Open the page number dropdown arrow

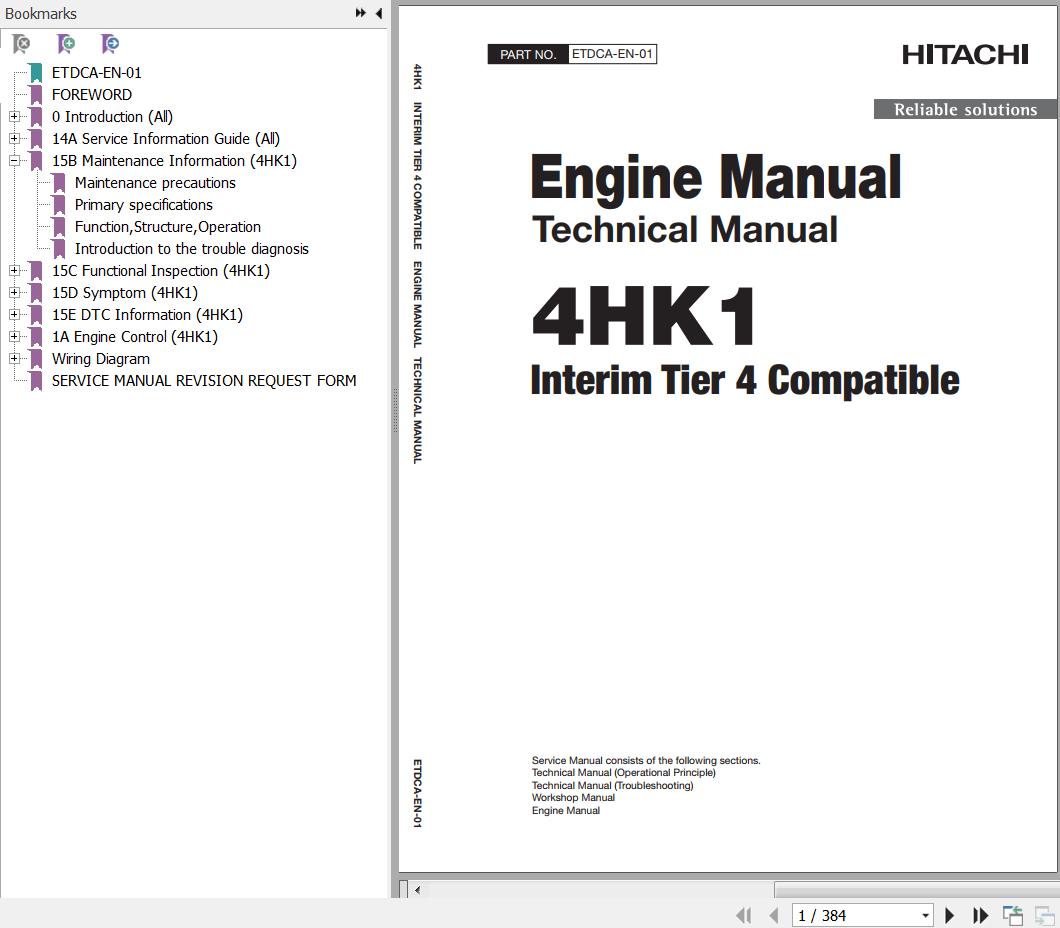[925, 916]
